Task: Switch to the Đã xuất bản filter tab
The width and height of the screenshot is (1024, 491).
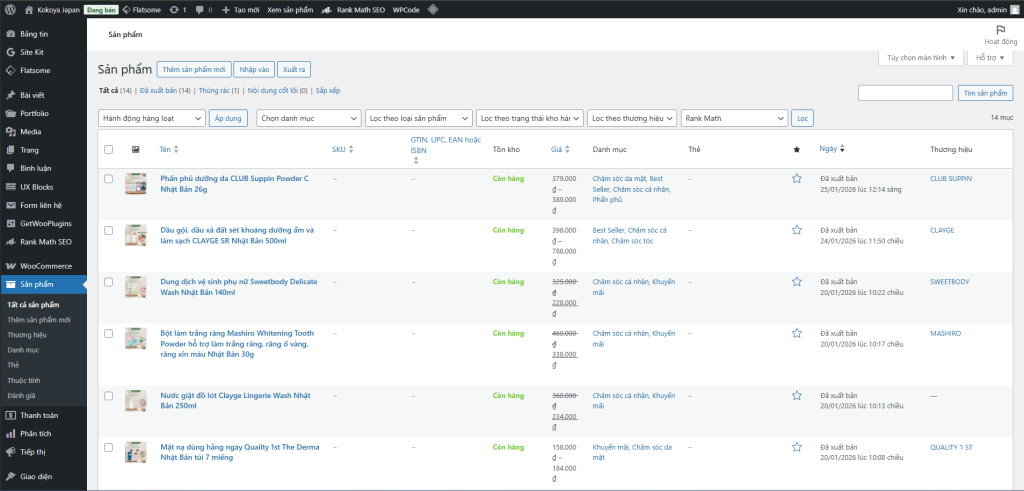Action: point(158,90)
